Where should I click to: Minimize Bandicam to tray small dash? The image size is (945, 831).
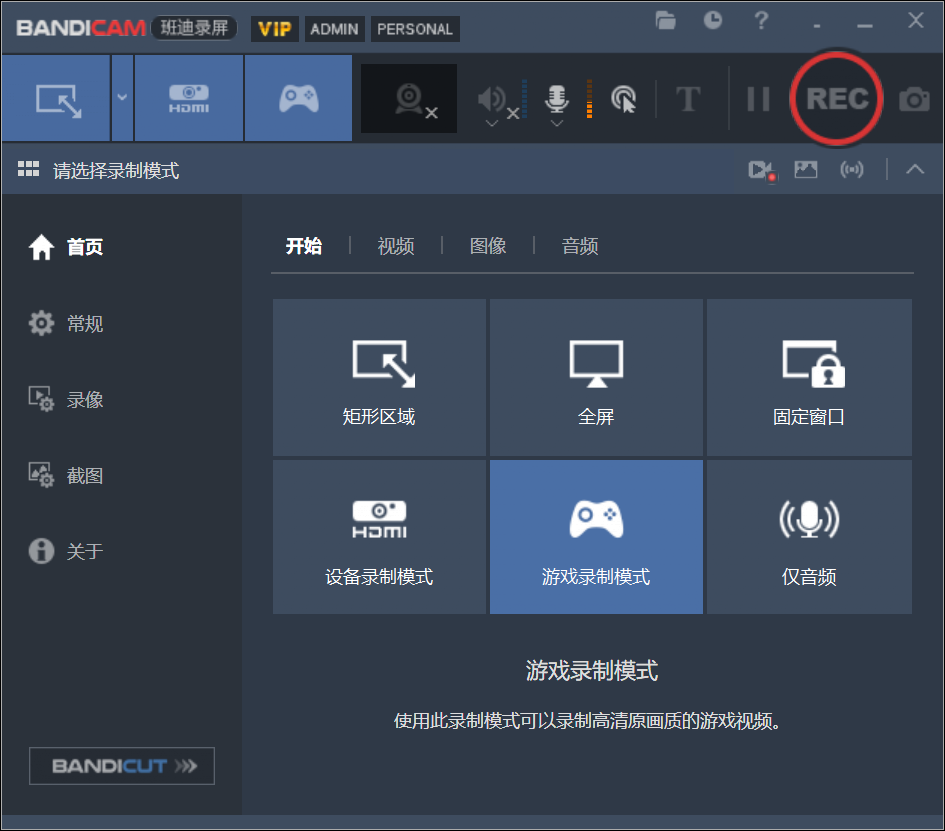[817, 25]
